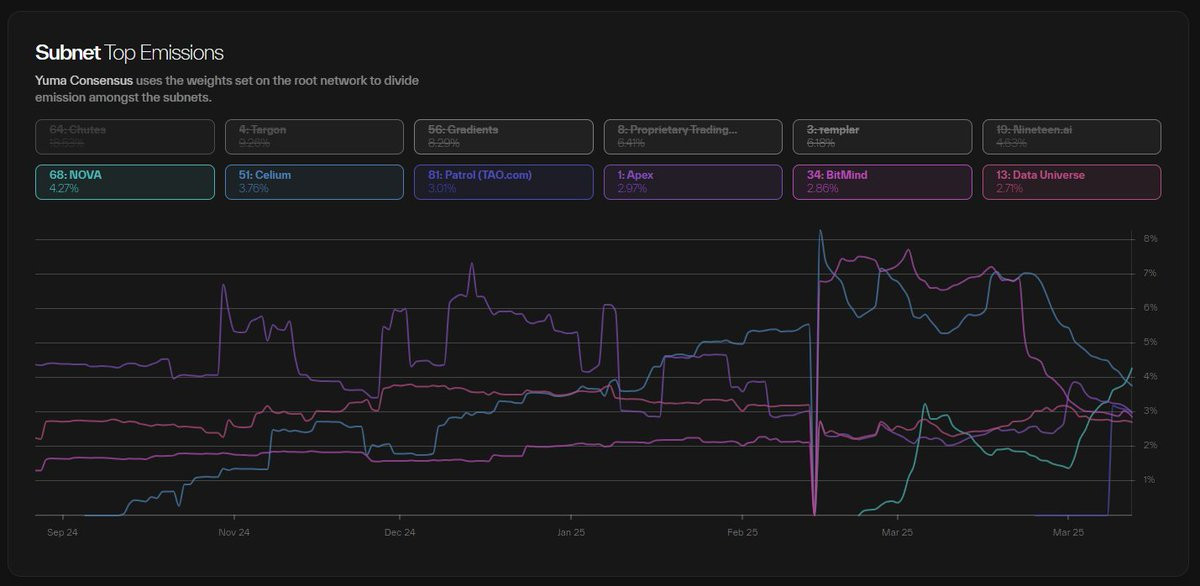Click the 3% y-axis label

point(1150,411)
